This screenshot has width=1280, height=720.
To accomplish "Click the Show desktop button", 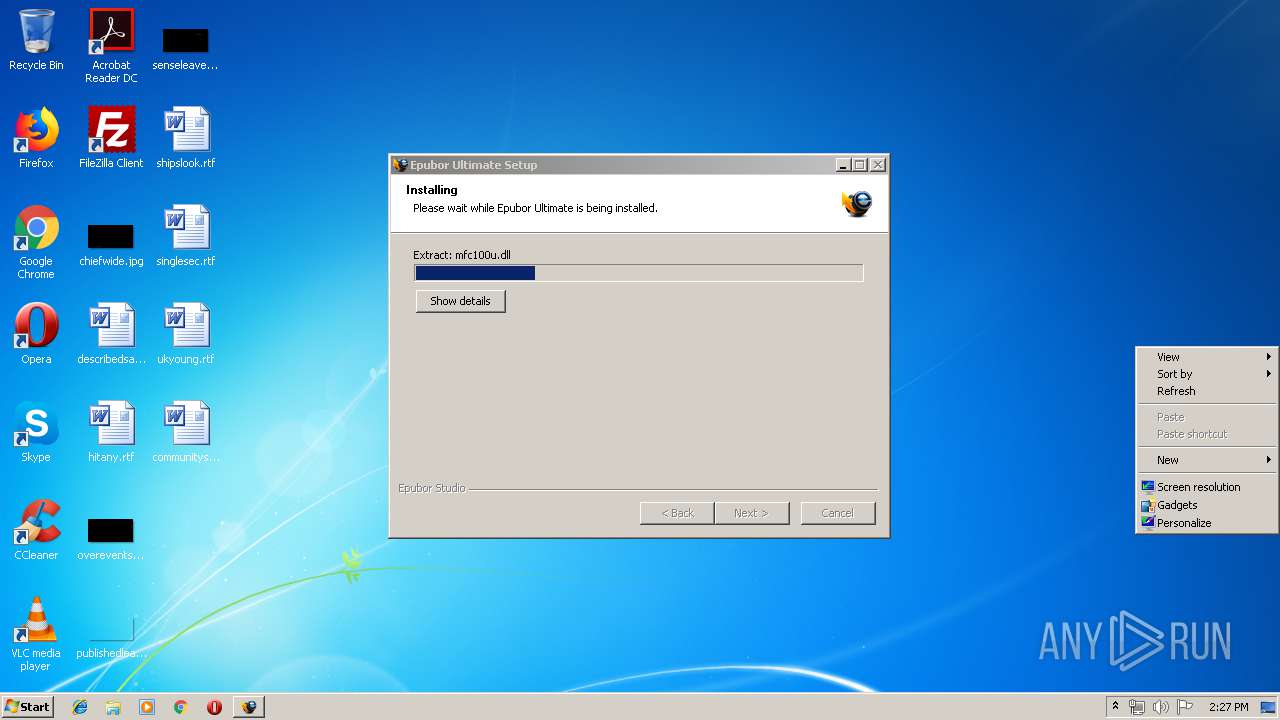I will click(x=1270, y=707).
